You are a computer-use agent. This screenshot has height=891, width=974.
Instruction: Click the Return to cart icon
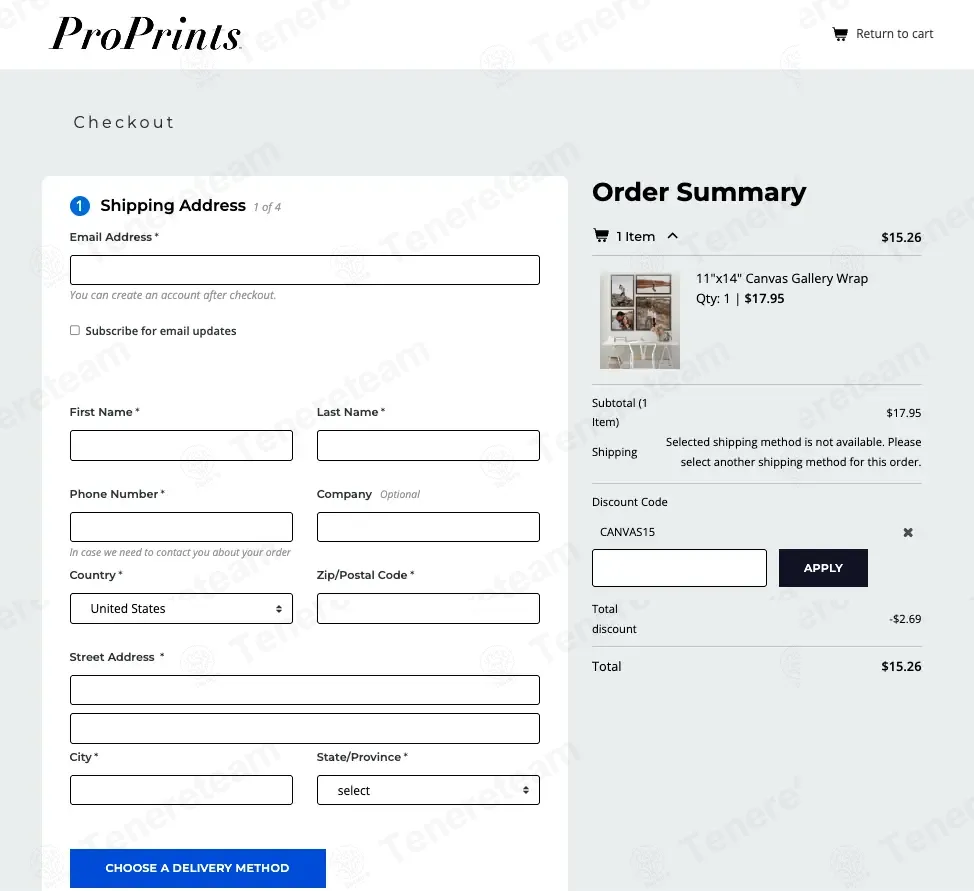pos(840,34)
